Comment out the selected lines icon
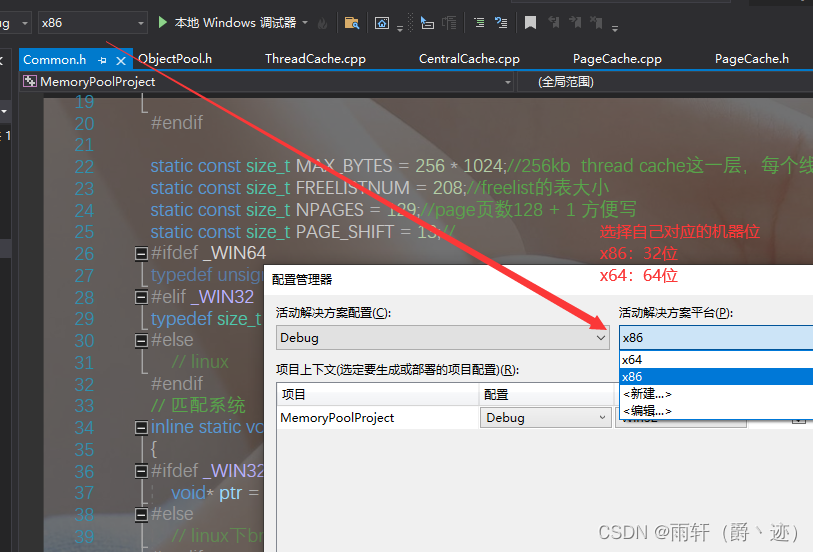Image resolution: width=813 pixels, height=552 pixels. 479,22
